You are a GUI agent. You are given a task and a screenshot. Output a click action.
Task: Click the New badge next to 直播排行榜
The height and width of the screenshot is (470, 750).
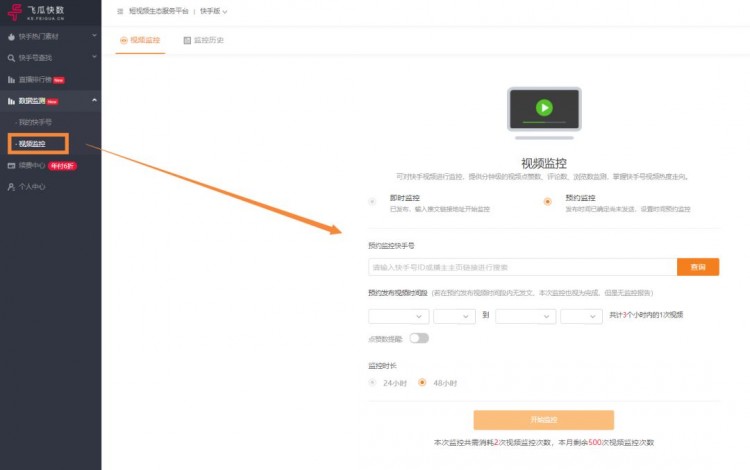pos(59,80)
